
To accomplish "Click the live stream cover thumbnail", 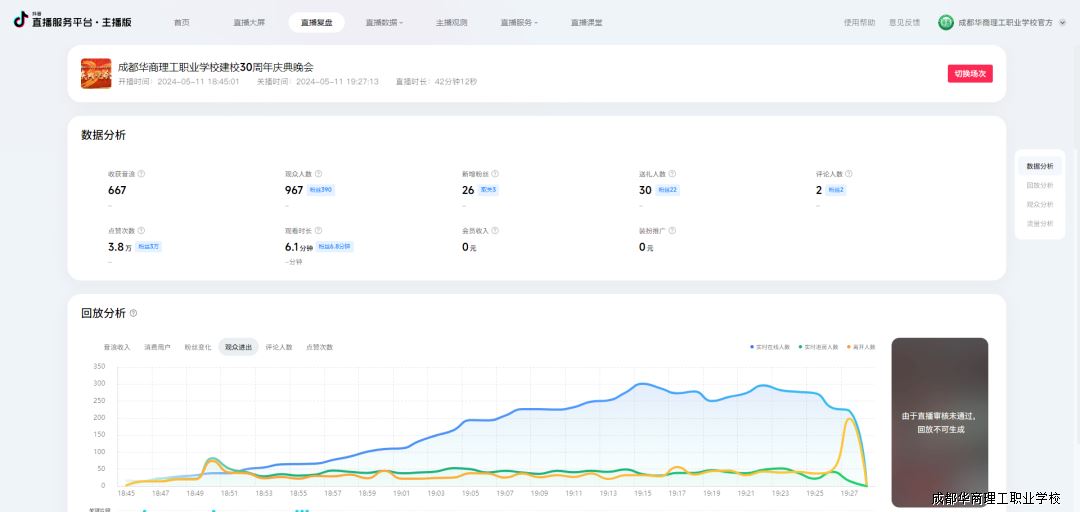I will pyautogui.click(x=96, y=73).
